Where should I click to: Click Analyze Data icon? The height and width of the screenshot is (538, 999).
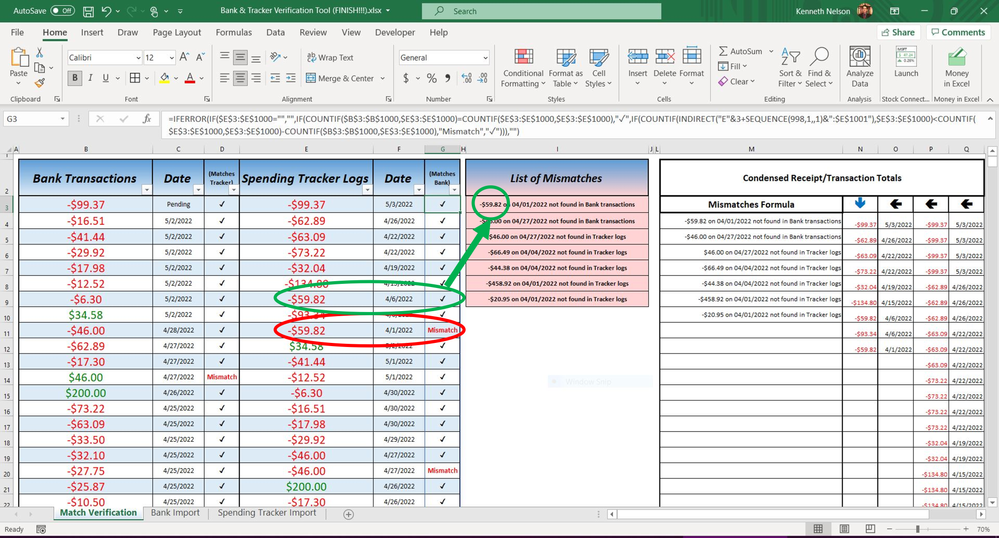click(x=859, y=57)
